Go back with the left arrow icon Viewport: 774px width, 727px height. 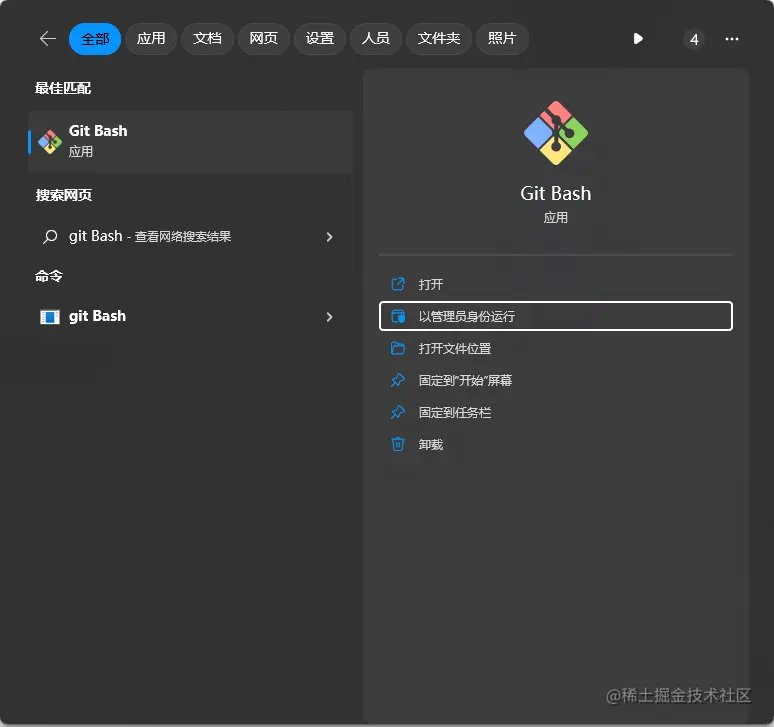[48, 38]
